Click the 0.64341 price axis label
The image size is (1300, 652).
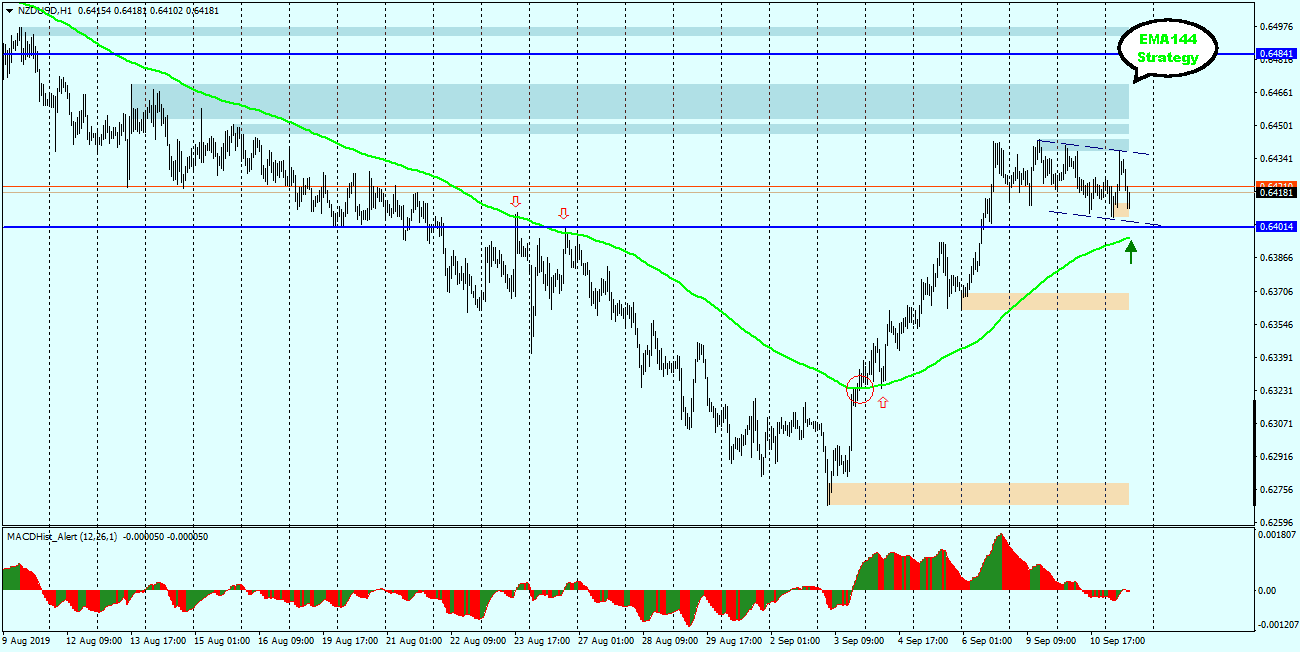pyautogui.click(x=1276, y=159)
